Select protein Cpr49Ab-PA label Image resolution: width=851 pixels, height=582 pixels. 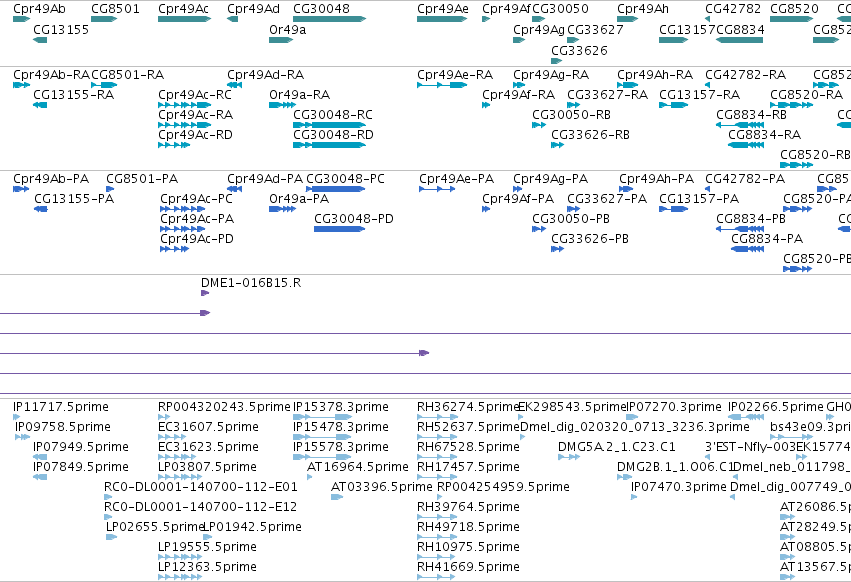click(51, 179)
